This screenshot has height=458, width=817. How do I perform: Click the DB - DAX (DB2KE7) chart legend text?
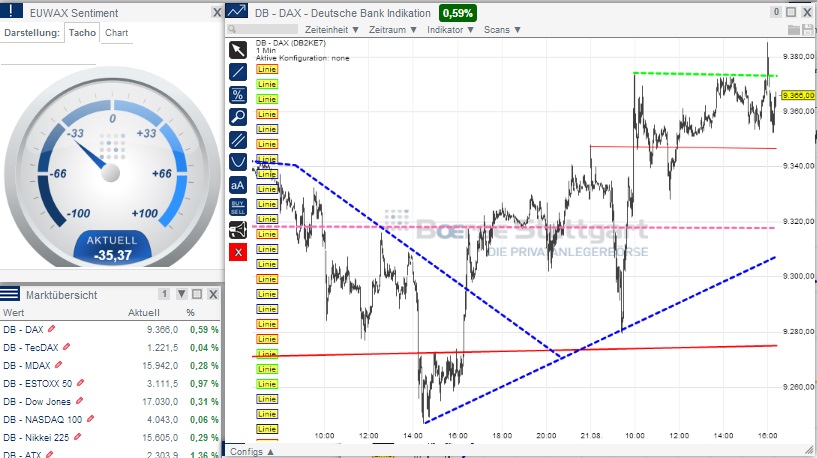pos(291,43)
